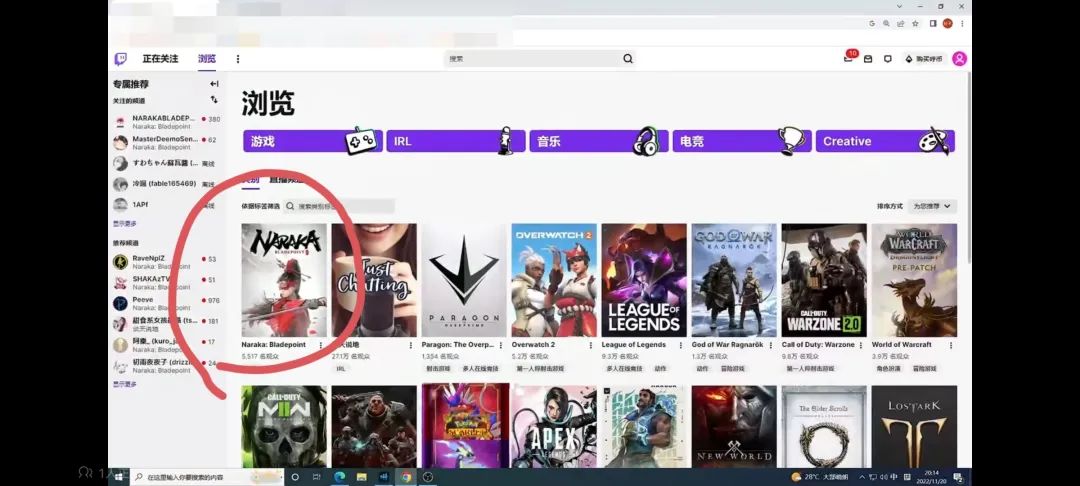The image size is (1080, 486).
Task: Click the top search input field
Action: (532, 59)
